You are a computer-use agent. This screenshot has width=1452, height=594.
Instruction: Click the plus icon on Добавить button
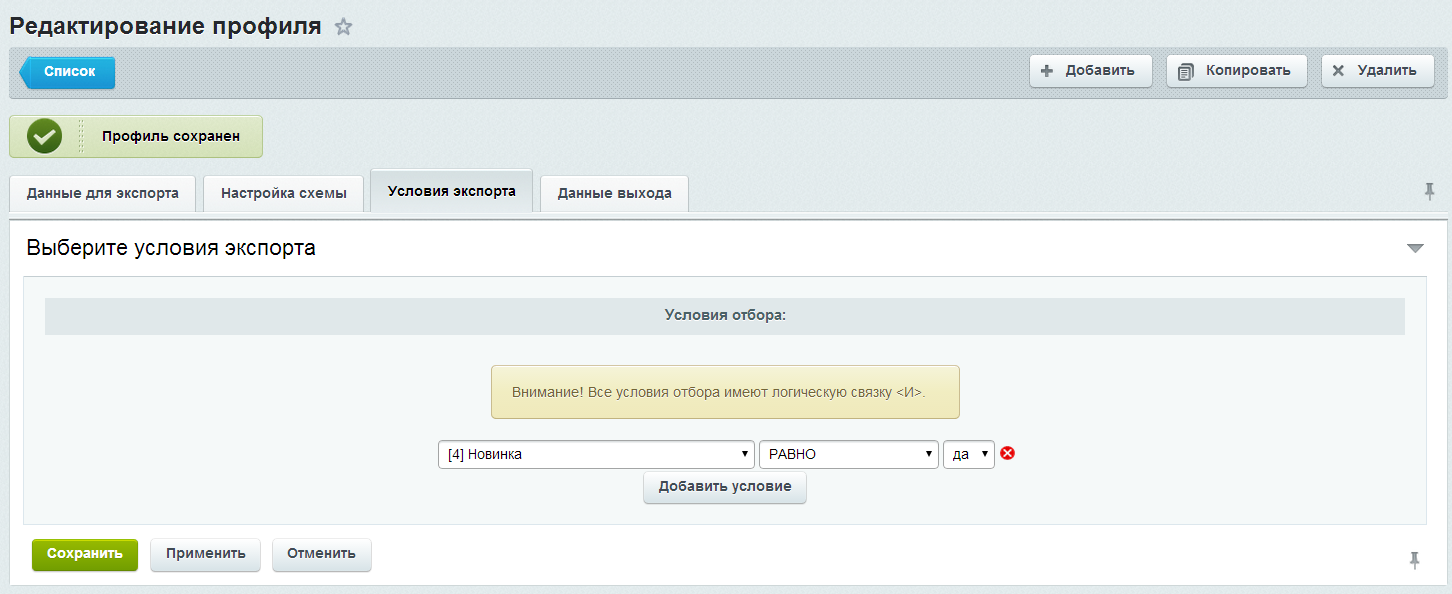pos(1047,71)
